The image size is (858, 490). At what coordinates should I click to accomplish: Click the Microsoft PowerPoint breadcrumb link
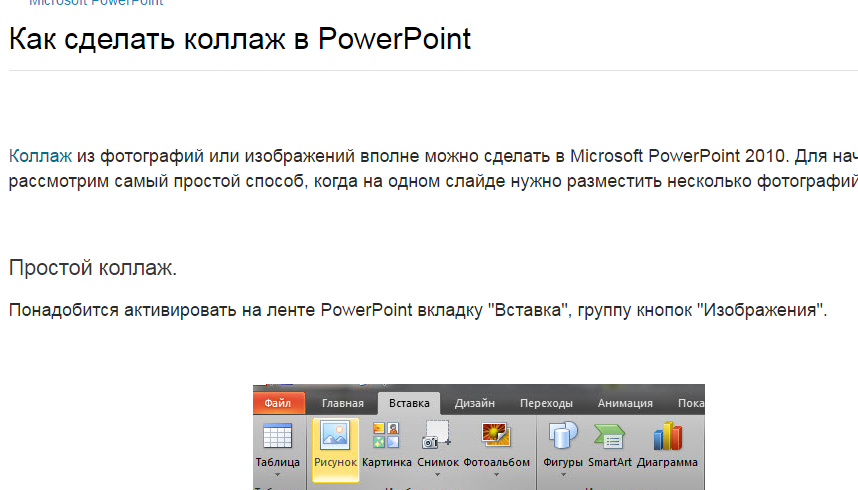pos(96,3)
